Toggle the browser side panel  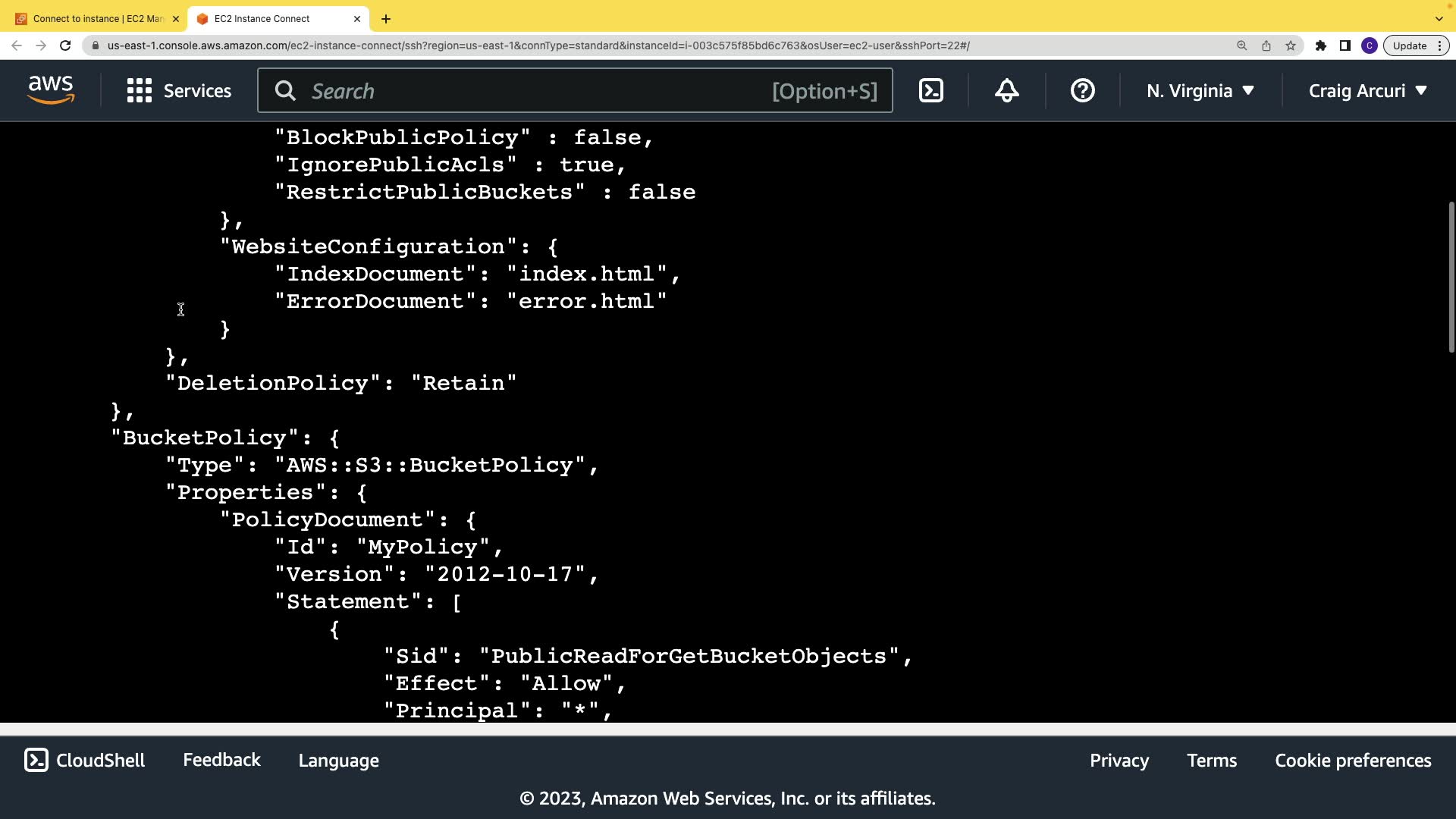pyautogui.click(x=1345, y=45)
